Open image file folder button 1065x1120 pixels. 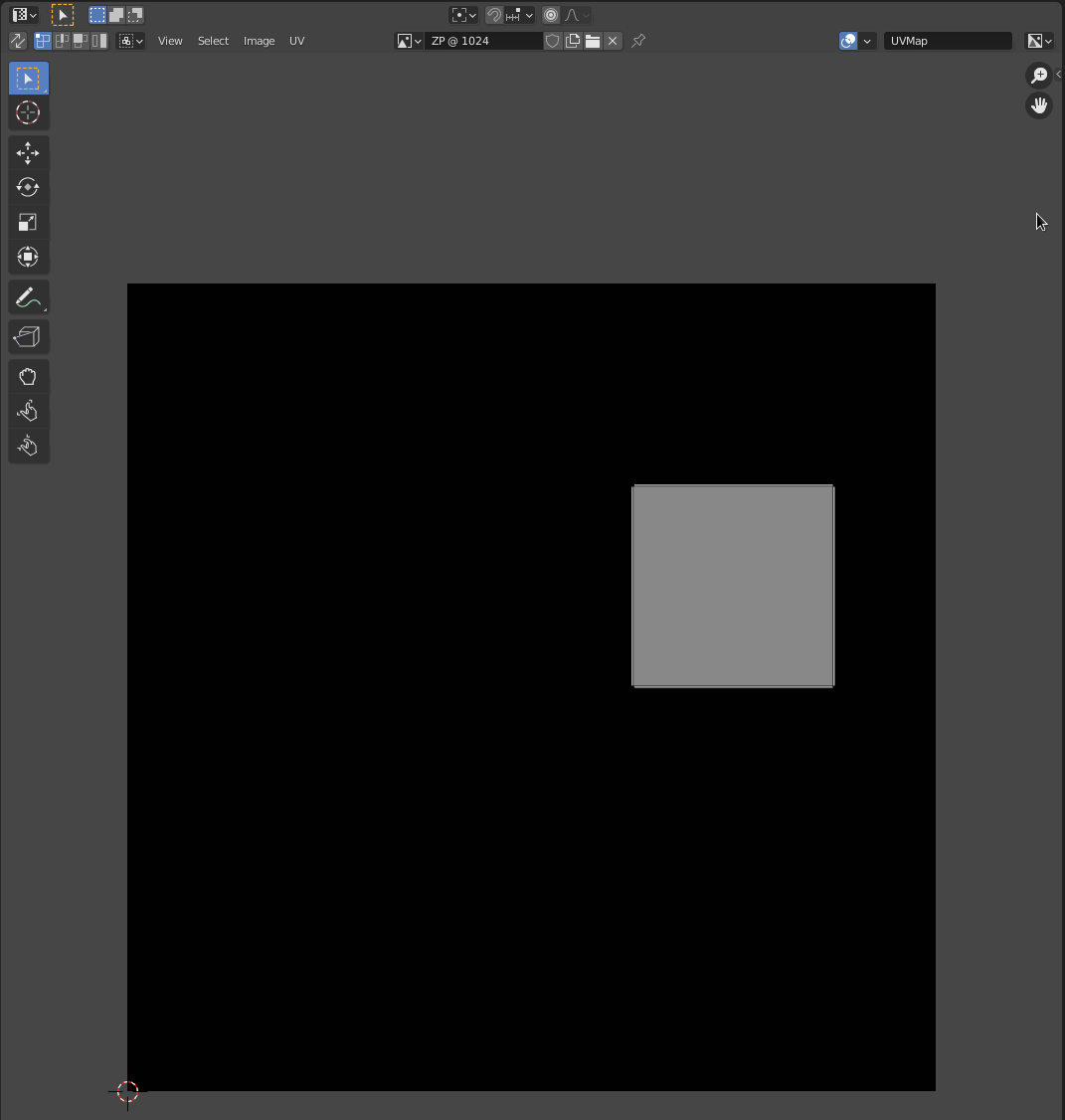coord(592,41)
